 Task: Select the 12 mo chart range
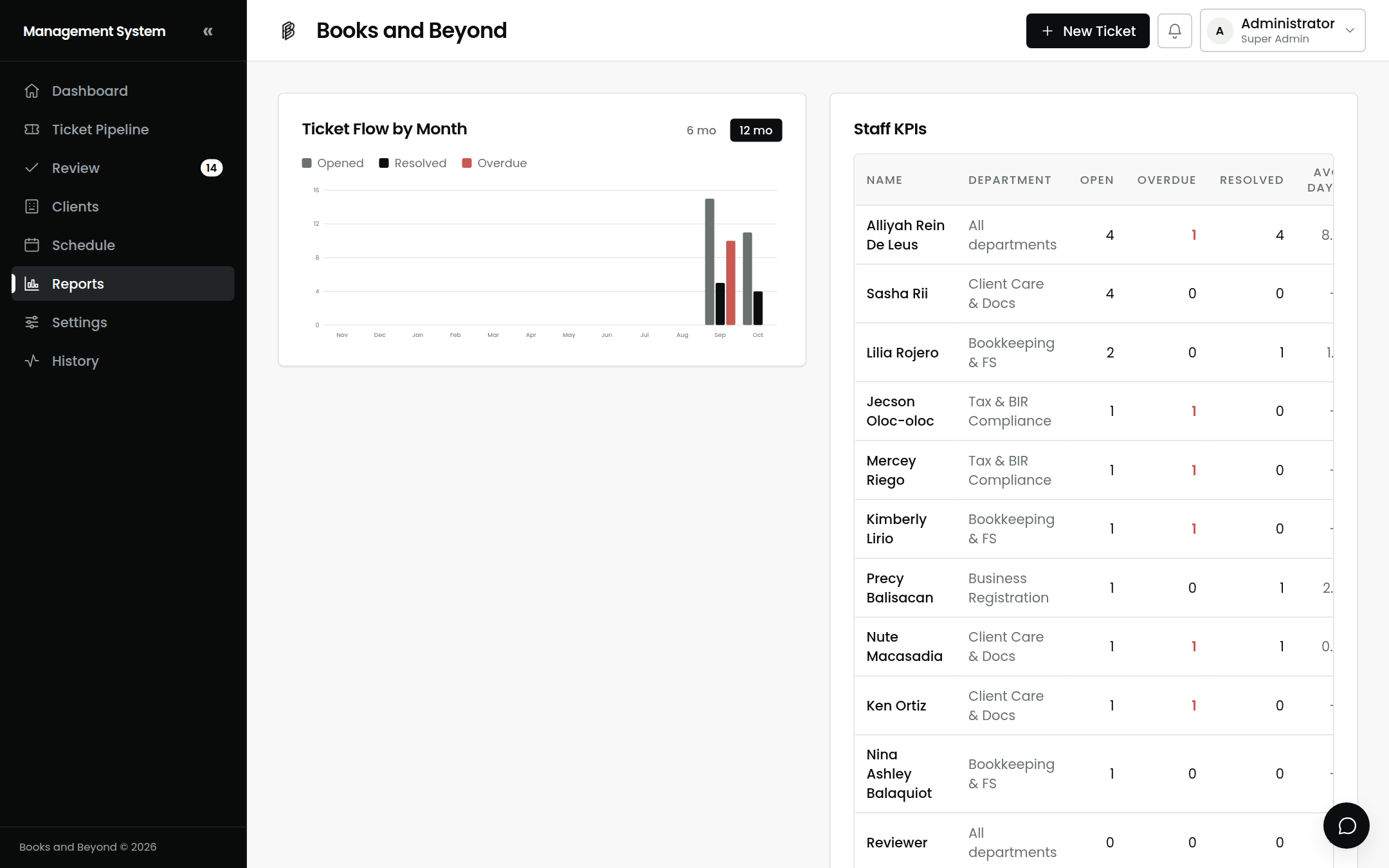(756, 130)
